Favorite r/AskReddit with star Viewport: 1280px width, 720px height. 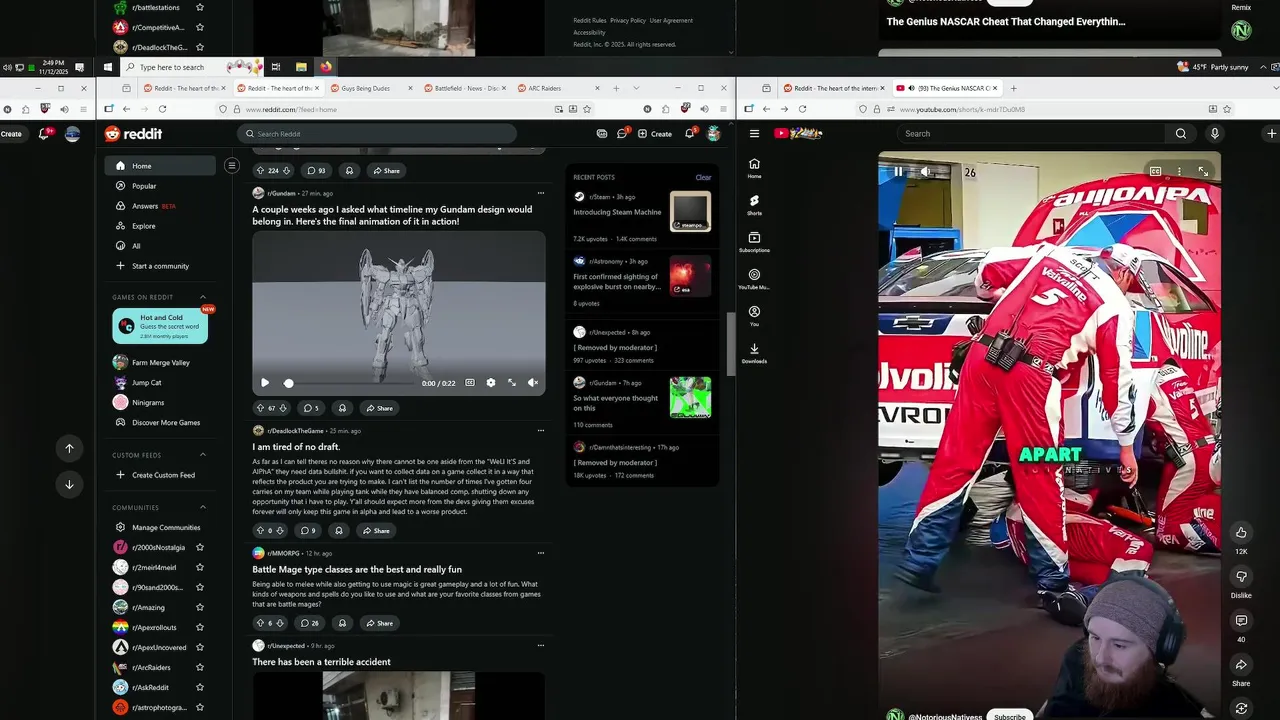pos(200,687)
